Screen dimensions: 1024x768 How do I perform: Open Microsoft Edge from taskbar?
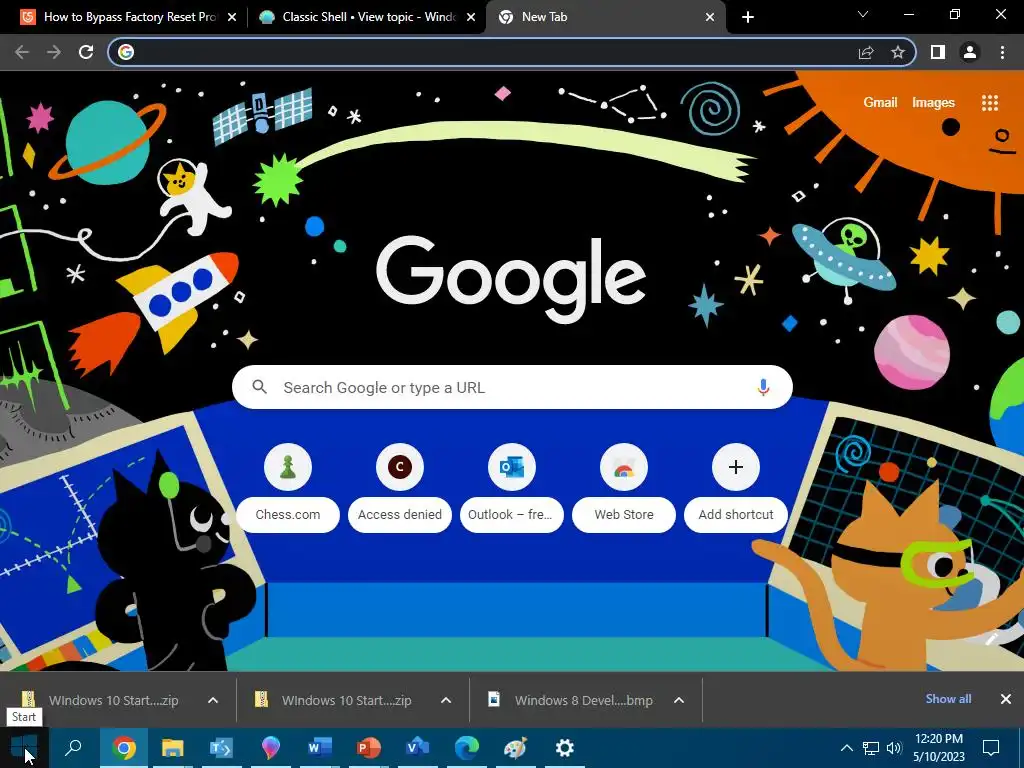click(x=466, y=748)
